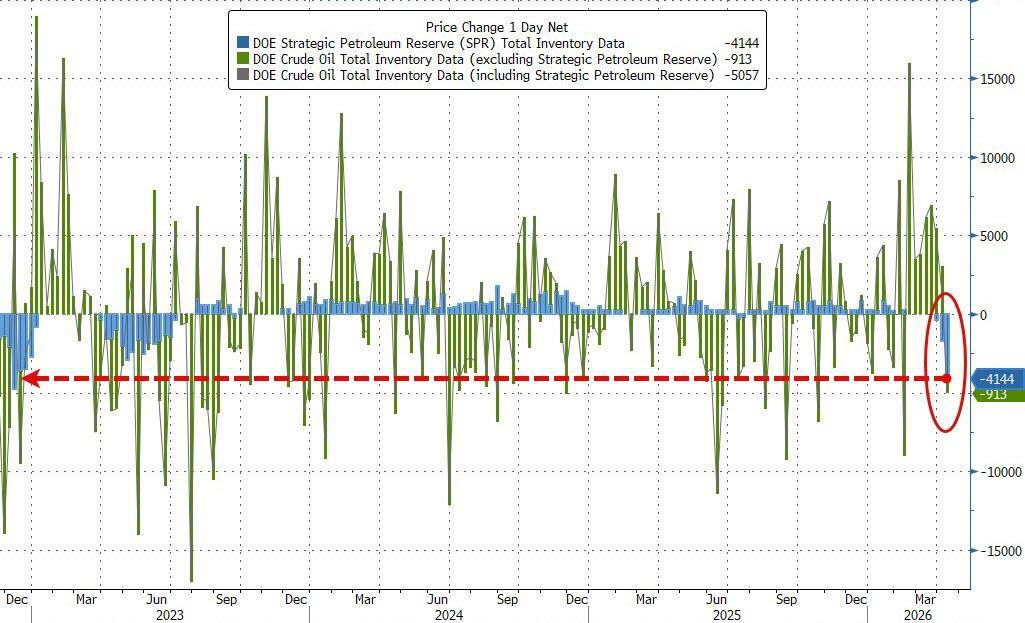This screenshot has width=1025, height=623.
Task: Select the green -913 axis value tag
Action: point(997,395)
